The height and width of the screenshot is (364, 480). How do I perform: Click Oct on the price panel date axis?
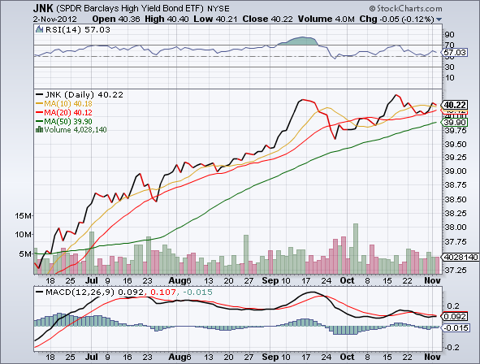point(347,281)
